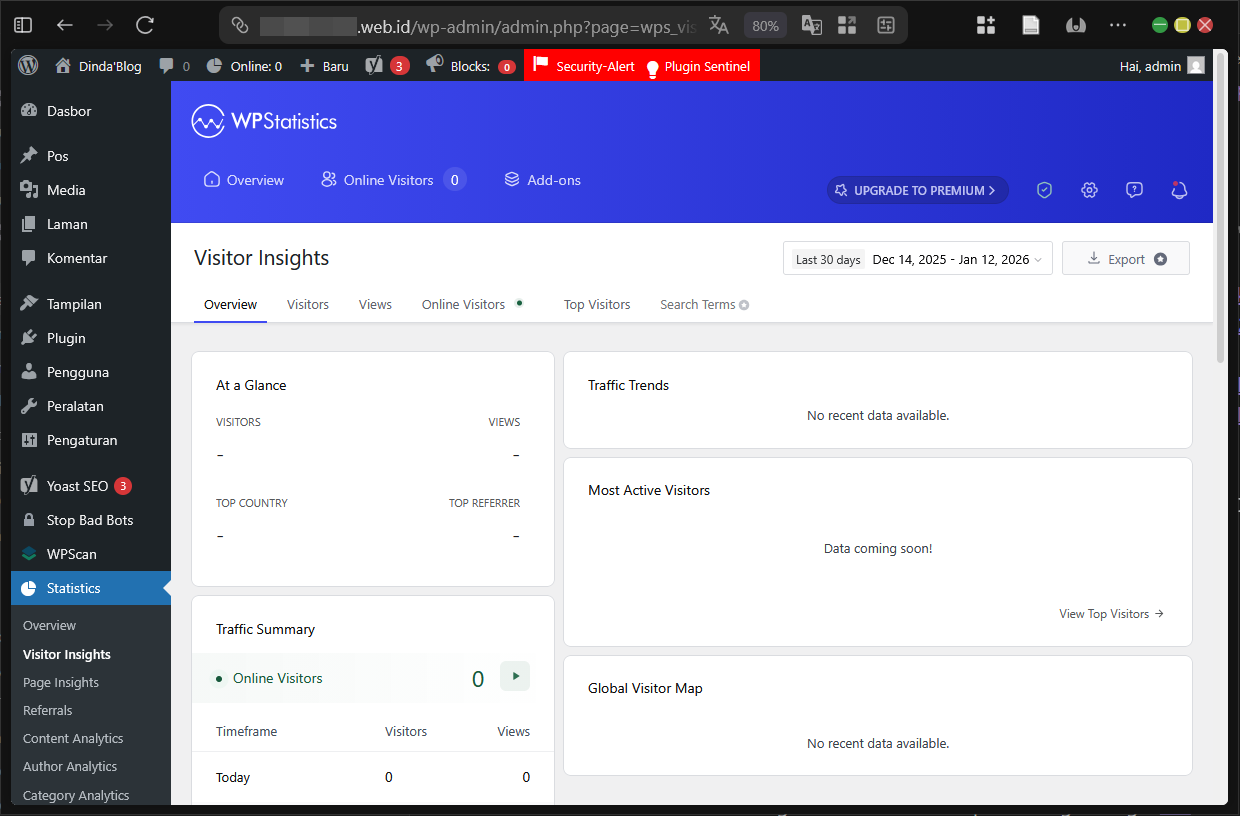Viewport: 1240px width, 816px height.
Task: Click the WPStatistics logo in the header
Action: [x=263, y=120]
